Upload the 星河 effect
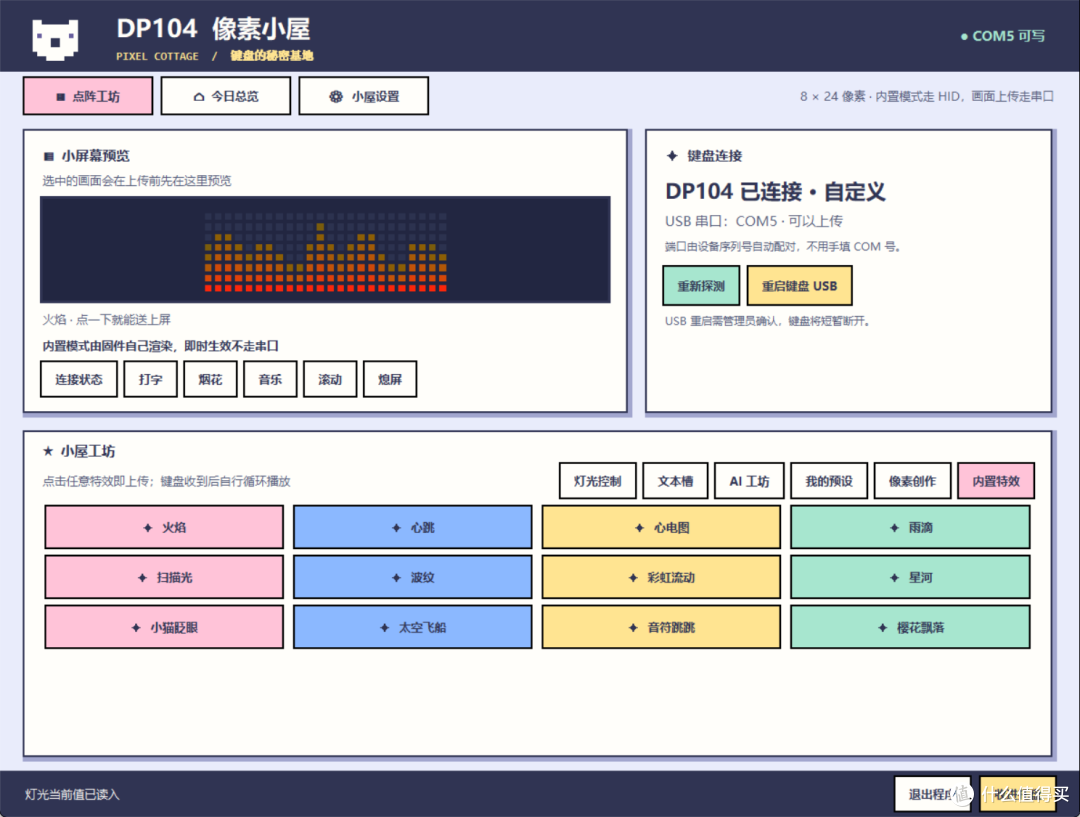The image size is (1080, 817). [910, 577]
